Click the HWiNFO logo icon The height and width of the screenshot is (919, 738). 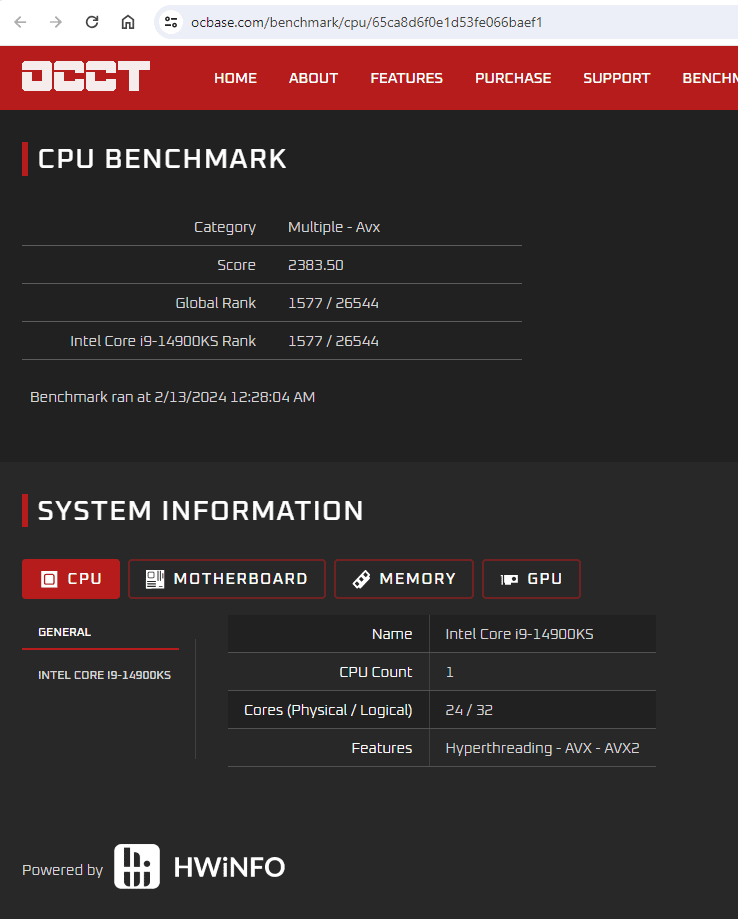[137, 866]
